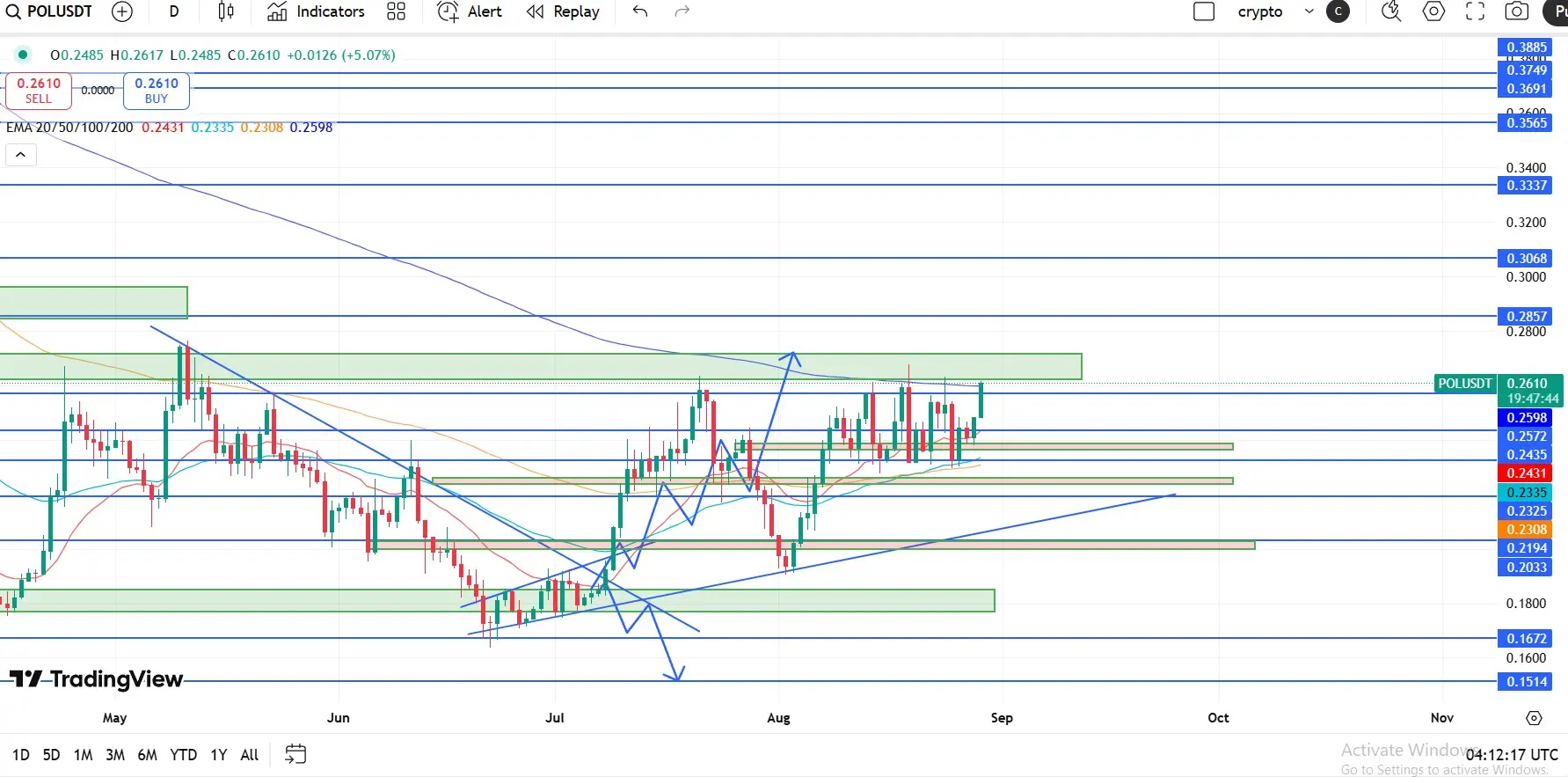Image resolution: width=1568 pixels, height=777 pixels.
Task: Set range to 1D
Action: (21, 755)
